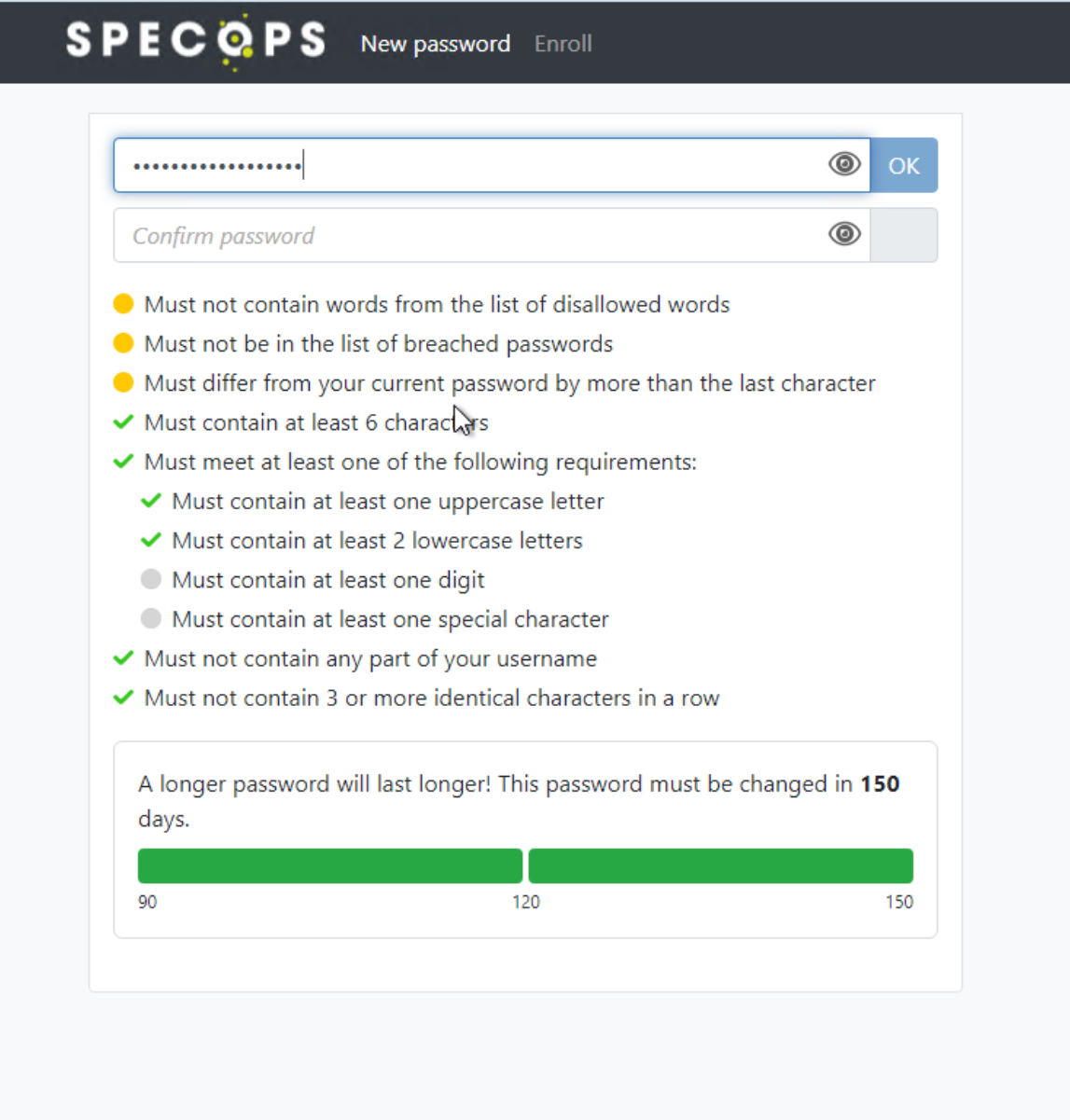This screenshot has width=1070, height=1120.
Task: Click green check for 6 characters rule
Action: tap(123, 422)
